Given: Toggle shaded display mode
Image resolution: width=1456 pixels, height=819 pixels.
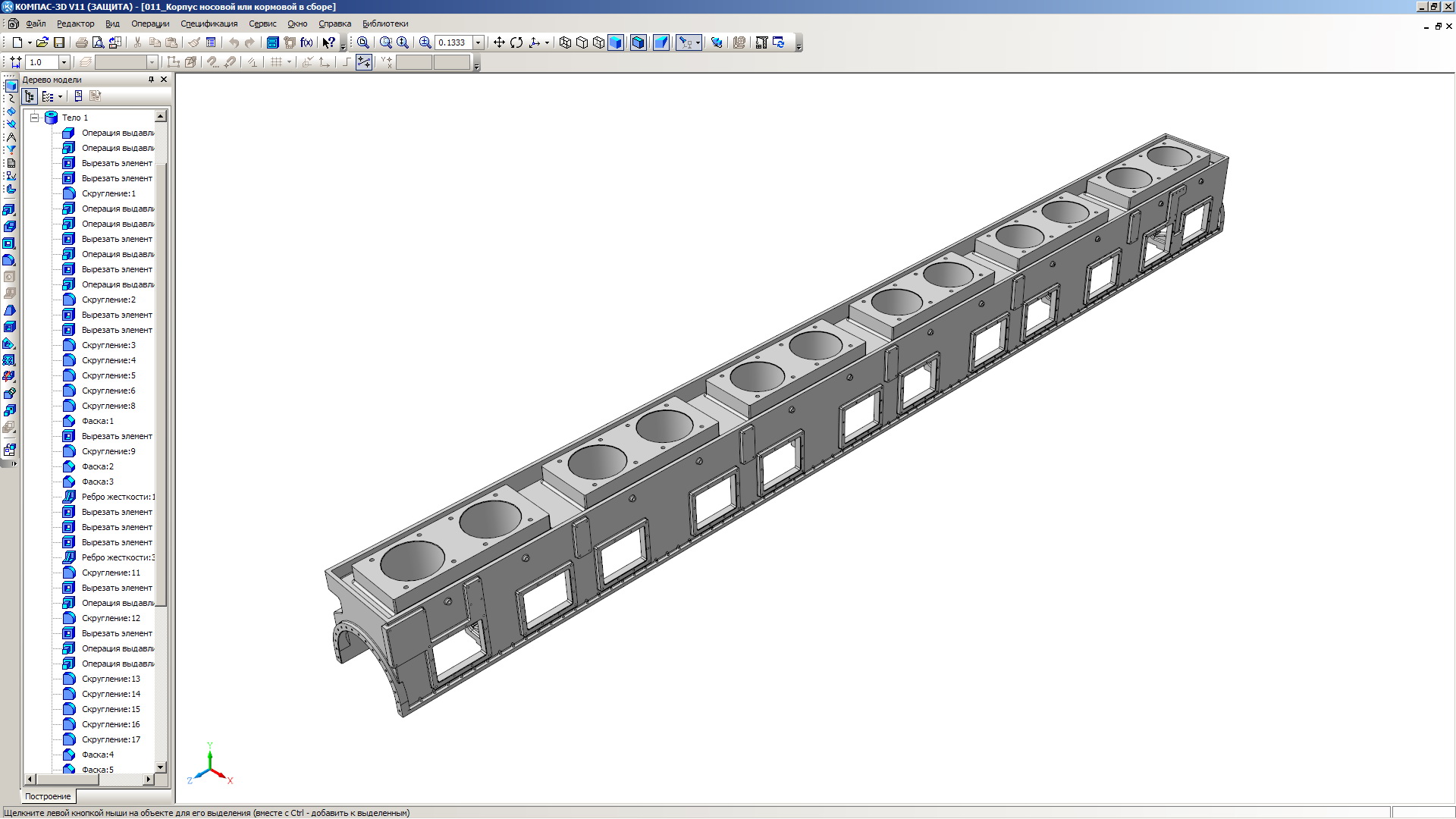Looking at the screenshot, I should tap(616, 42).
